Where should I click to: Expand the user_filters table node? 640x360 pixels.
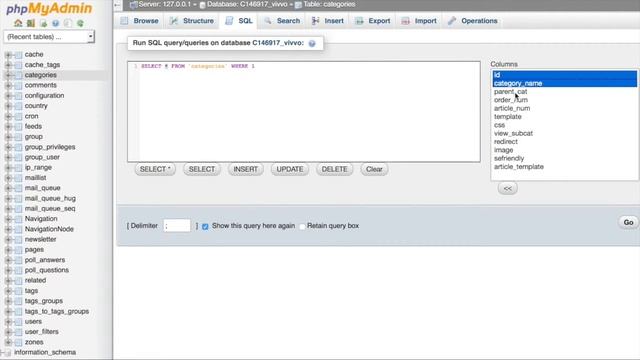pos(8,332)
